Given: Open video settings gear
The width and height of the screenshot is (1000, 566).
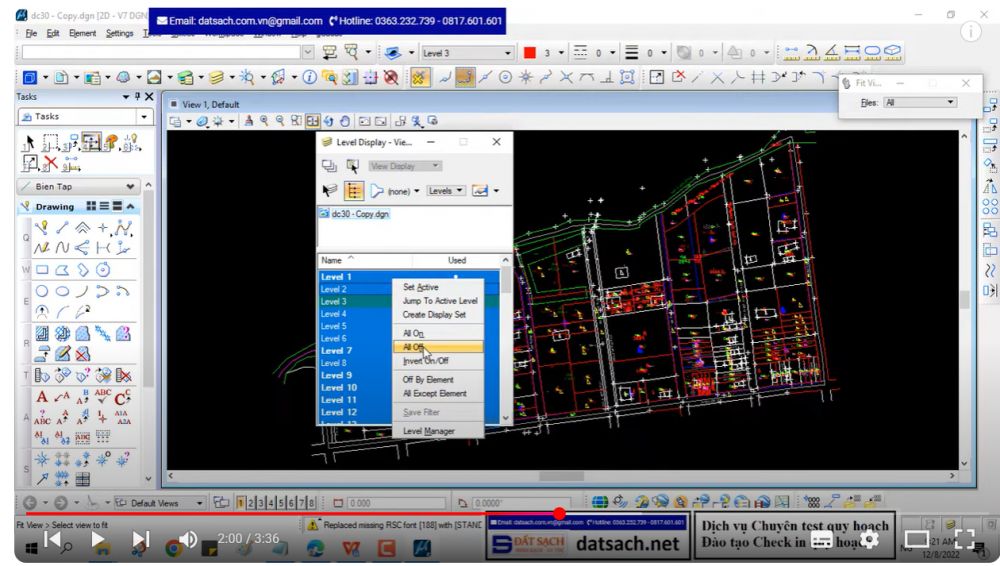Looking at the screenshot, I should coord(869,540).
